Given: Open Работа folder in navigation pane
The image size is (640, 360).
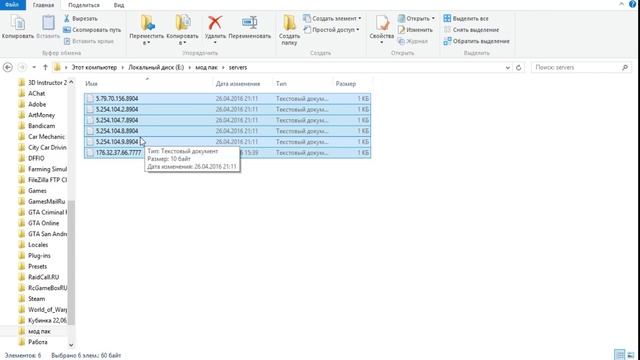Looking at the screenshot, I should point(38,342).
